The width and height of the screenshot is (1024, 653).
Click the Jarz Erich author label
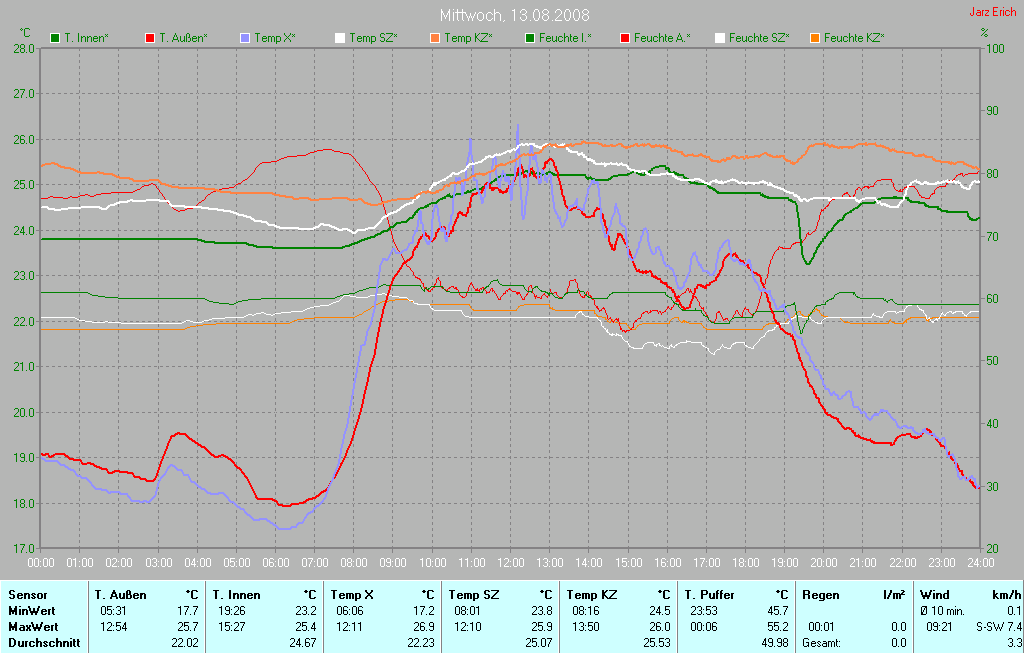tap(995, 13)
